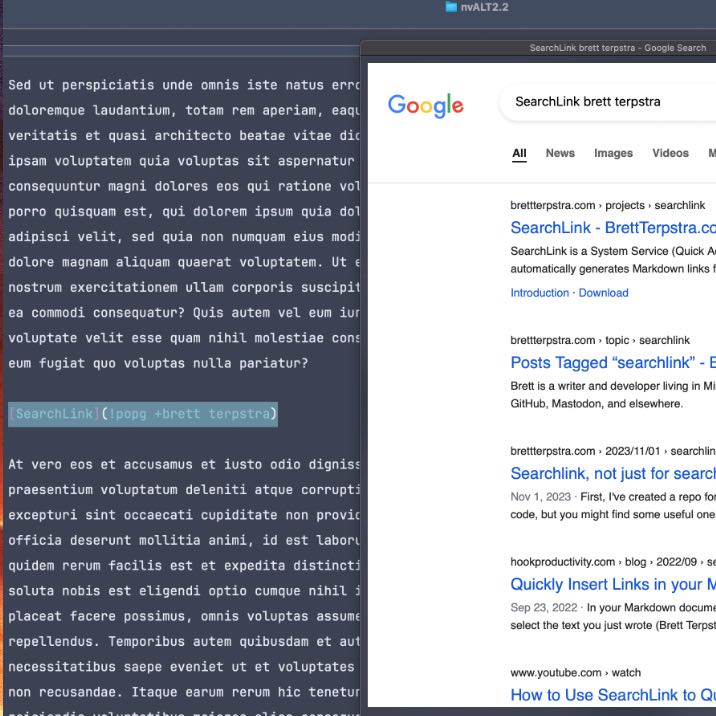The width and height of the screenshot is (716, 716).
Task: Switch to the News tab
Action: (x=560, y=153)
